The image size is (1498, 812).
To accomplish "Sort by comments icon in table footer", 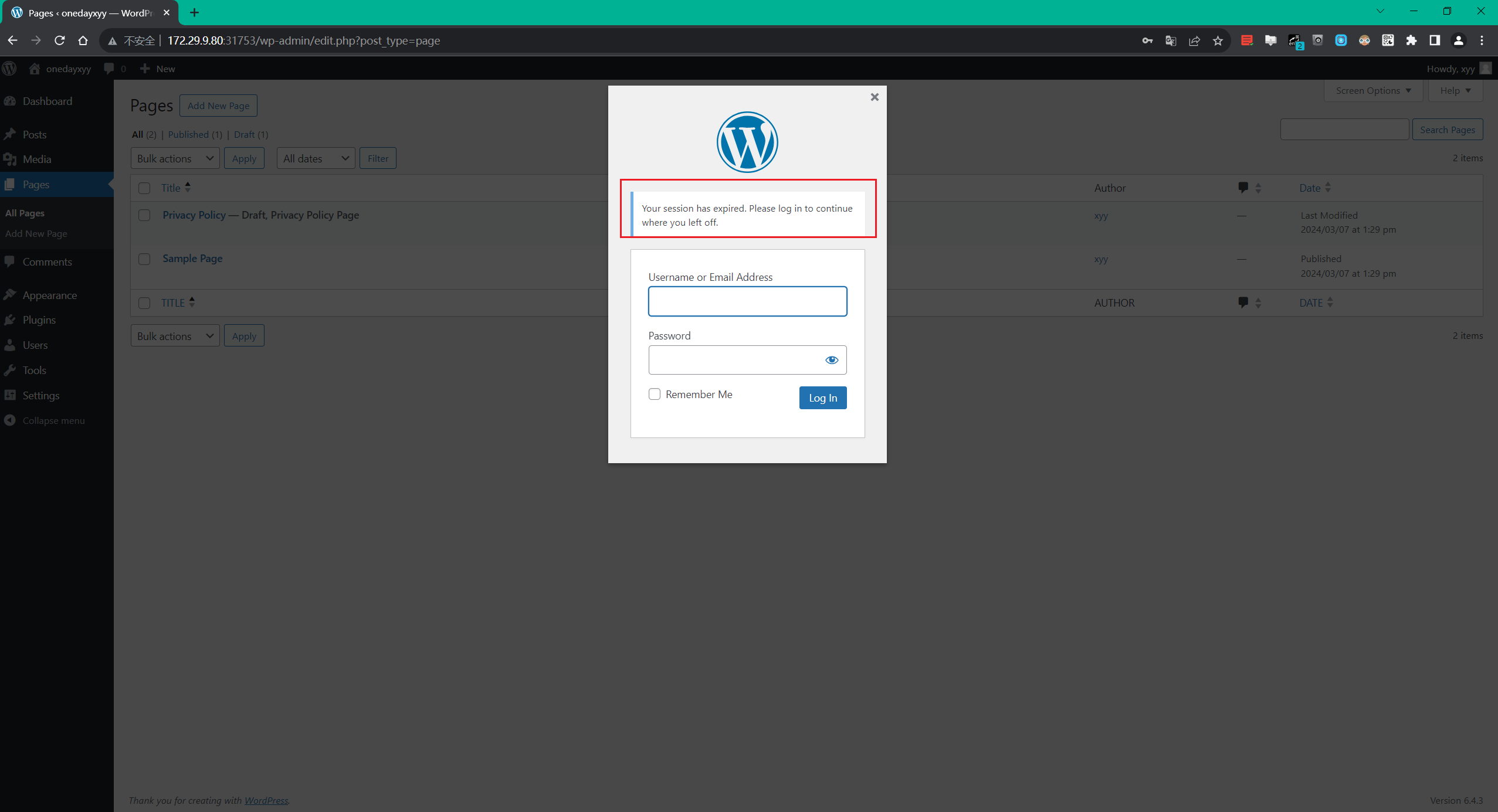I will click(1249, 303).
